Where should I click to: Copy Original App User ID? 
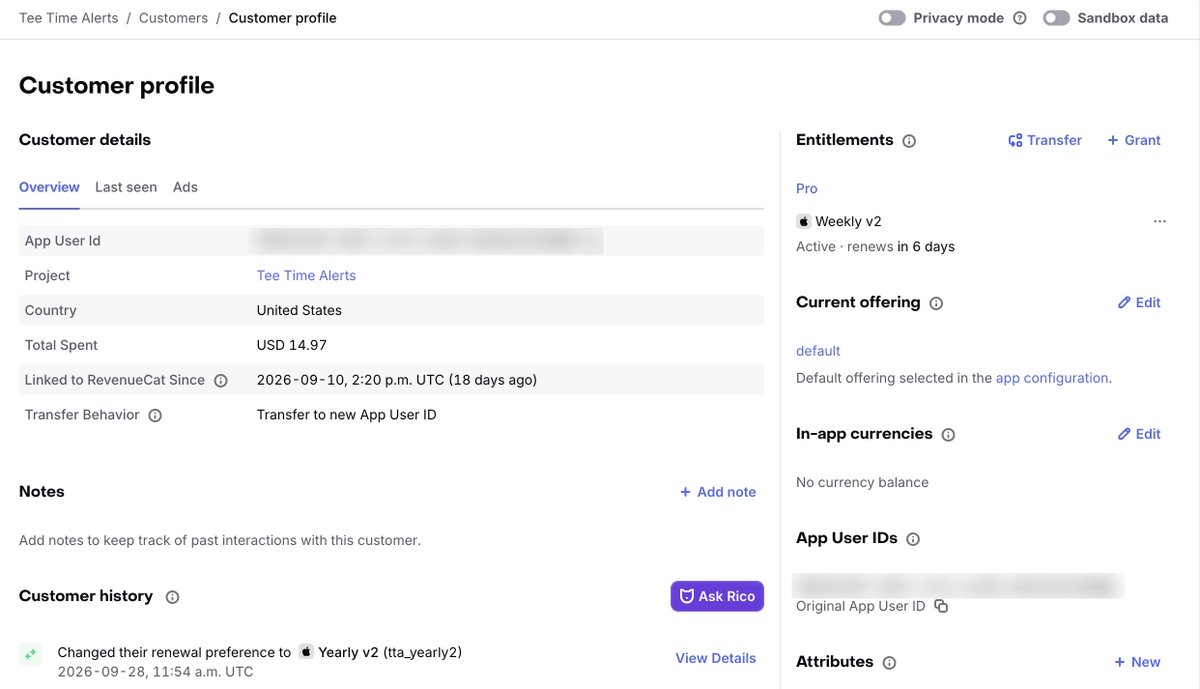(940, 606)
